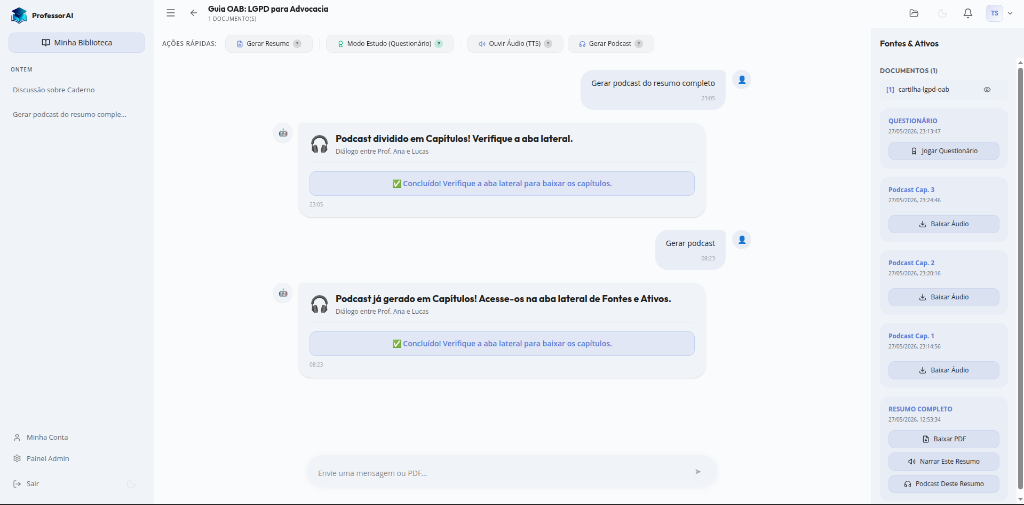1024x505 pixels.
Task: Click Baixar PDF under Resumo Completo
Action: pyautogui.click(x=944, y=439)
